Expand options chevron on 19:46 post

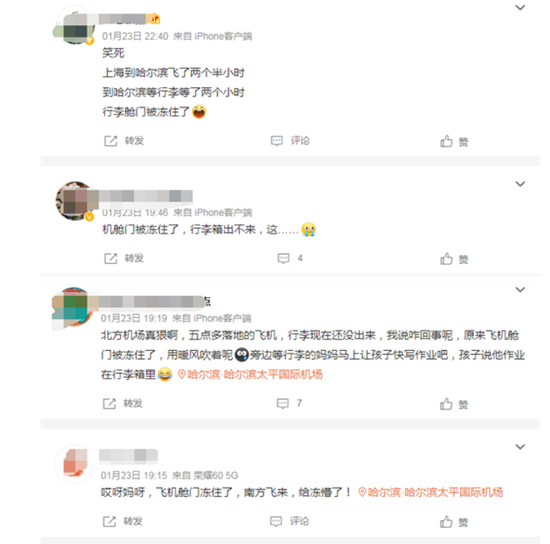[x=520, y=184]
